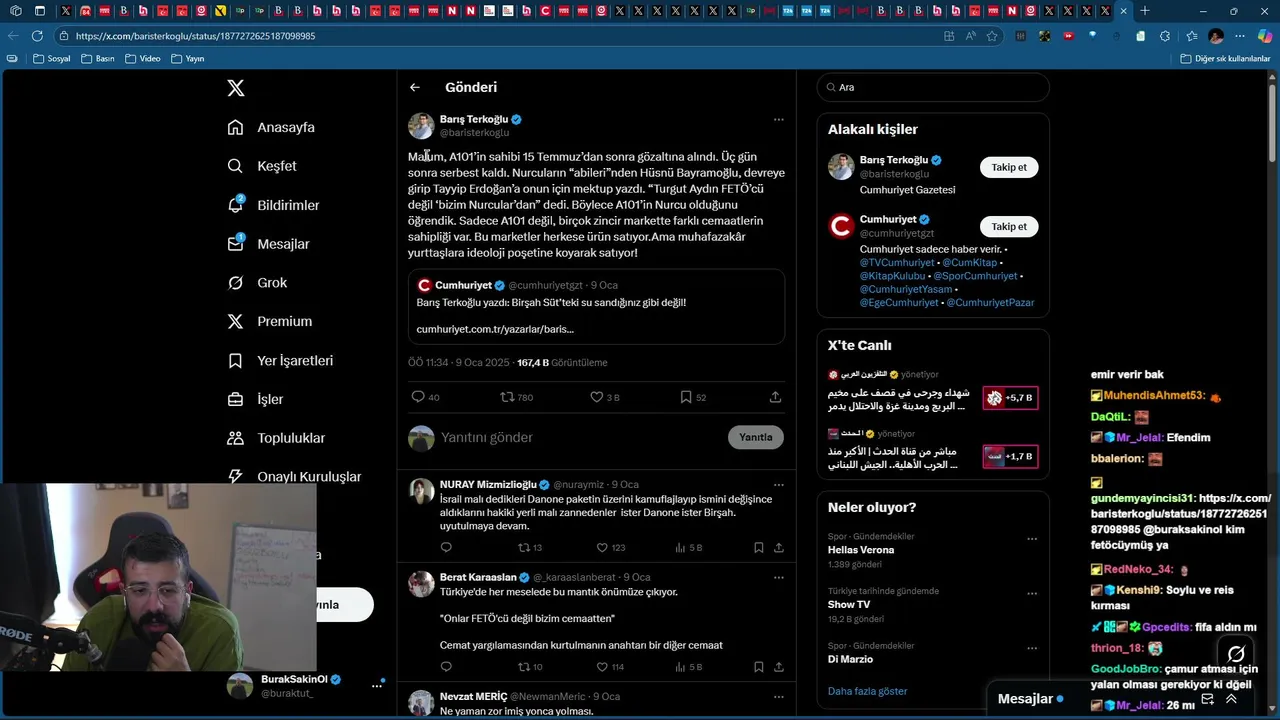Click the browser address bar URL
Viewport: 1280px width, 720px height.
click(x=195, y=36)
